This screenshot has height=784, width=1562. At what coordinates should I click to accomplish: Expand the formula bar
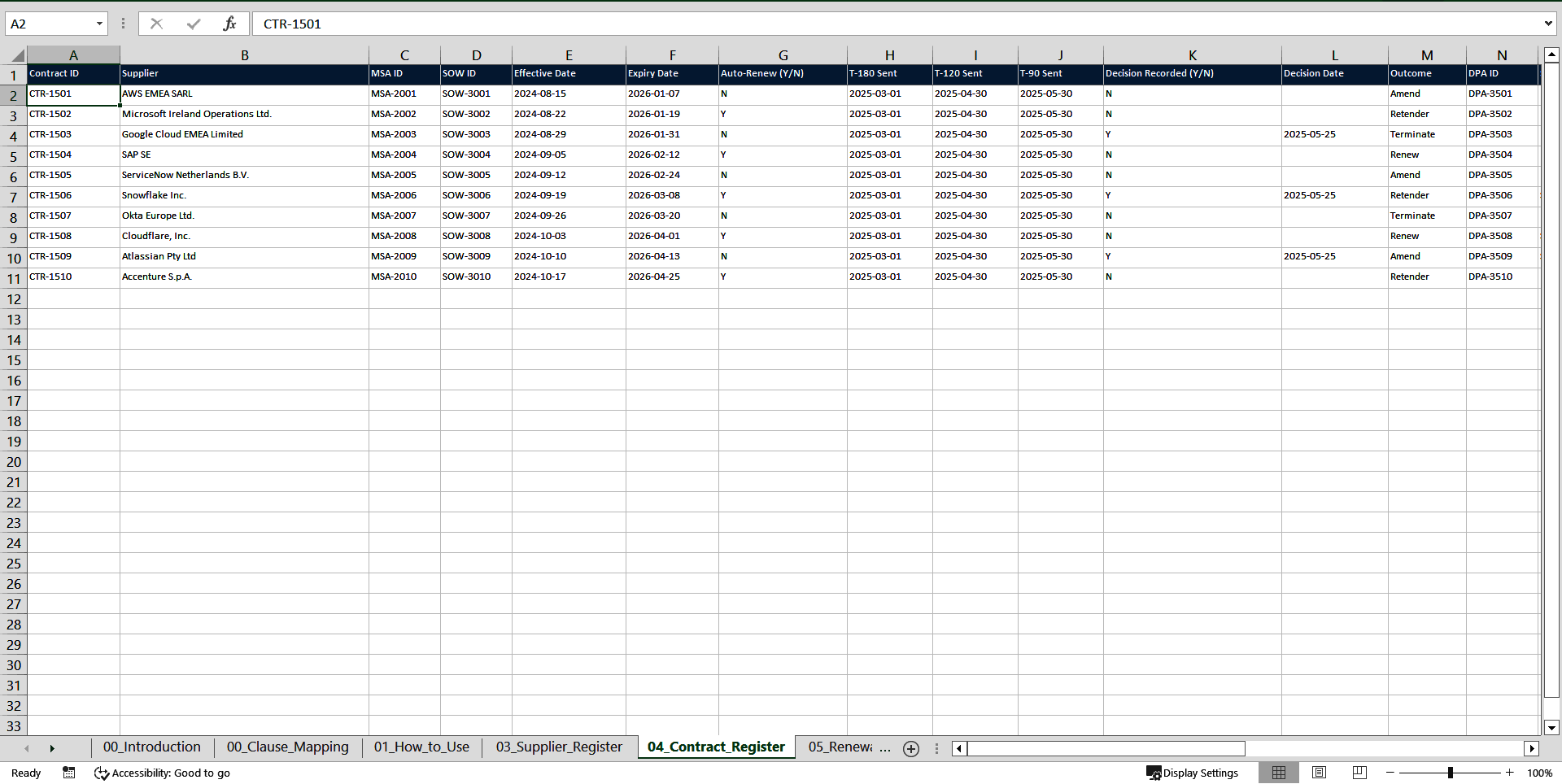(1547, 24)
